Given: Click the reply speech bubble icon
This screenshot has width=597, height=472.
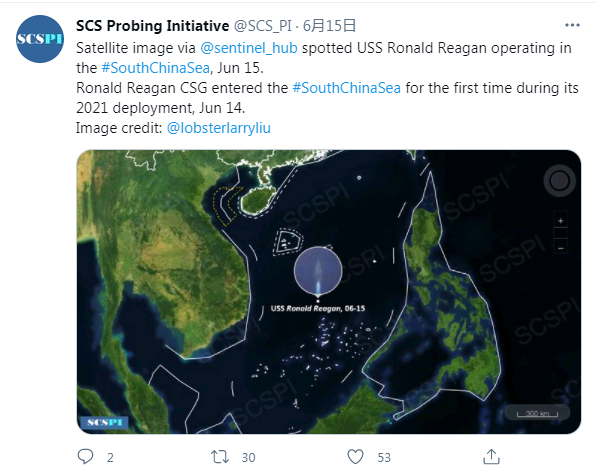Looking at the screenshot, I should click(x=85, y=456).
